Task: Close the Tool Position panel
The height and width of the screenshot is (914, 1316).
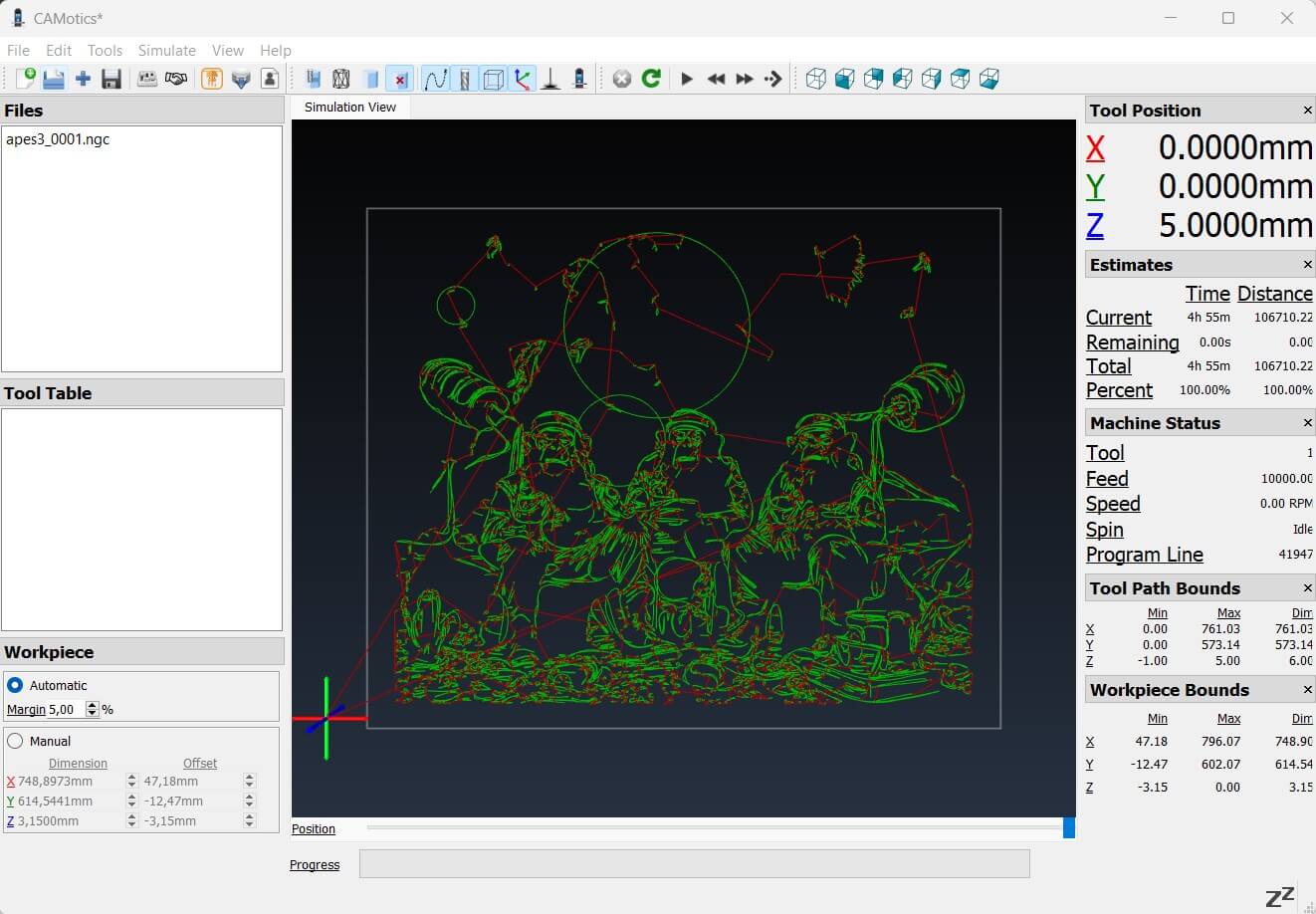Action: (x=1307, y=111)
